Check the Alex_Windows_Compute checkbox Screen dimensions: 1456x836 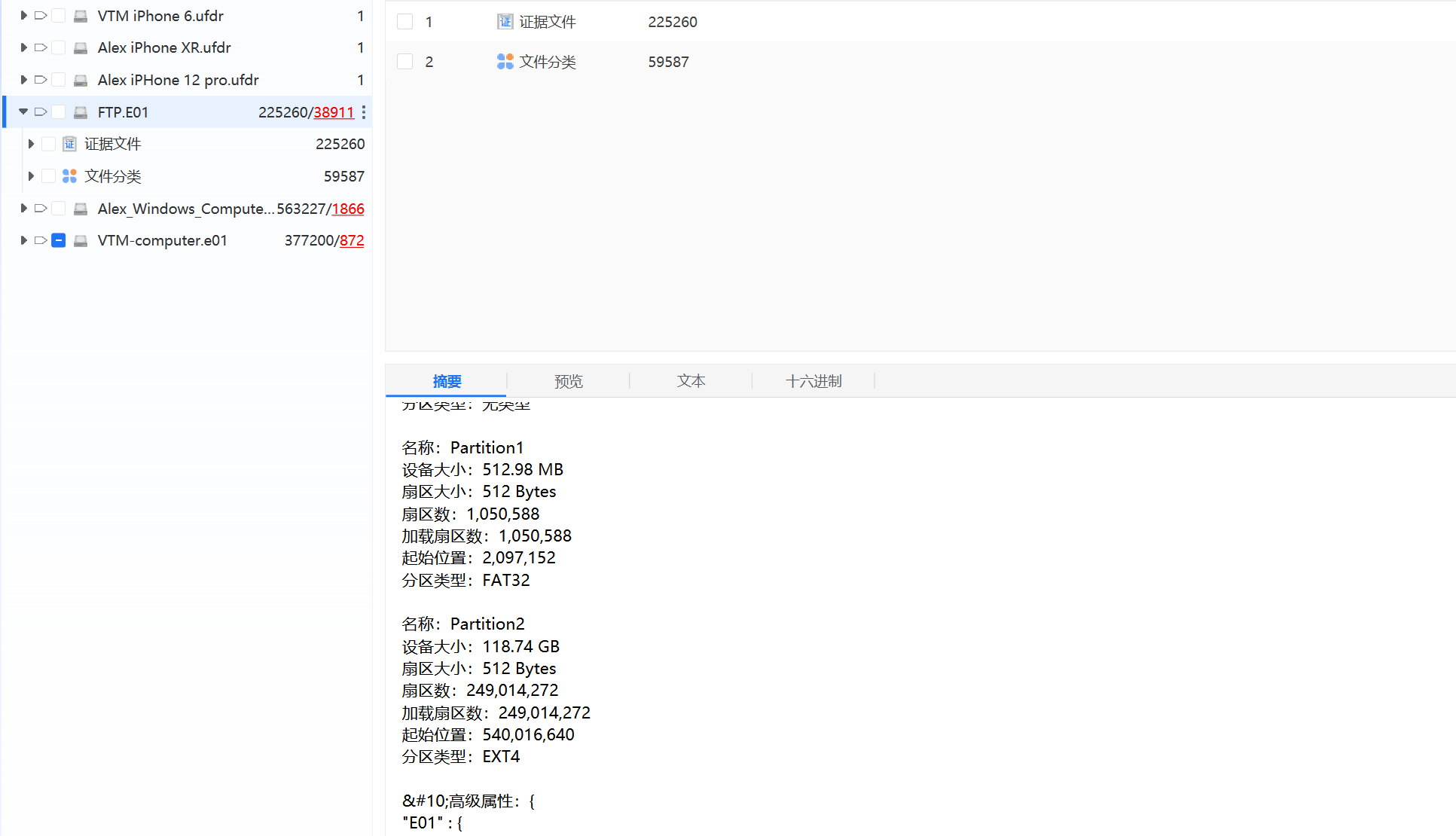click(x=58, y=209)
